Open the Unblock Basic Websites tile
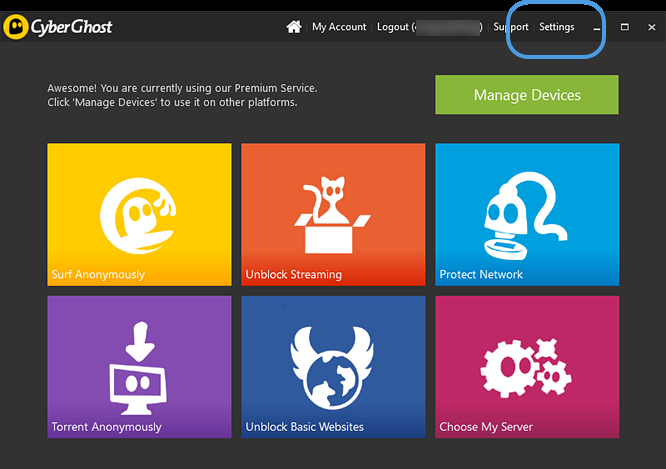This screenshot has width=666, height=469. [333, 367]
